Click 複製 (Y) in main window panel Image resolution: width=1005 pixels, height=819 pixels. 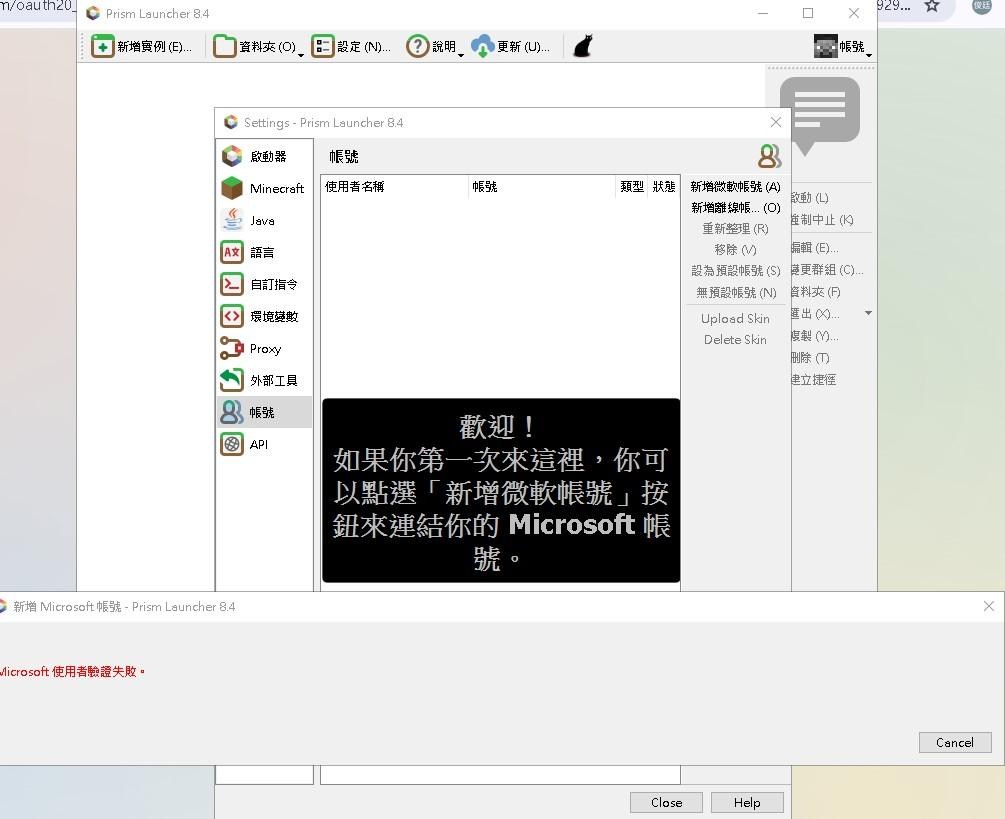(x=815, y=336)
